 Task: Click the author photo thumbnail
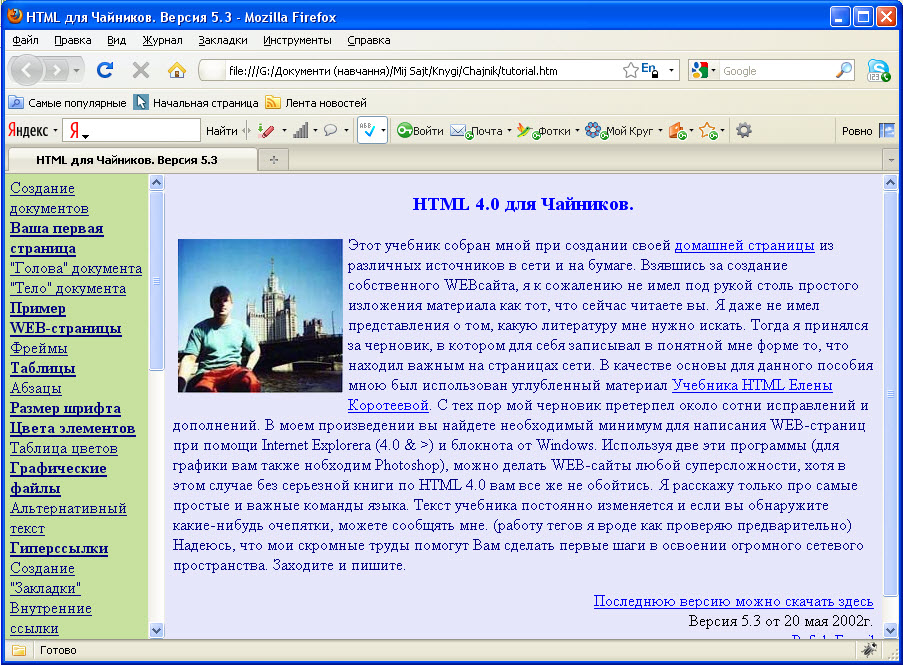point(260,316)
